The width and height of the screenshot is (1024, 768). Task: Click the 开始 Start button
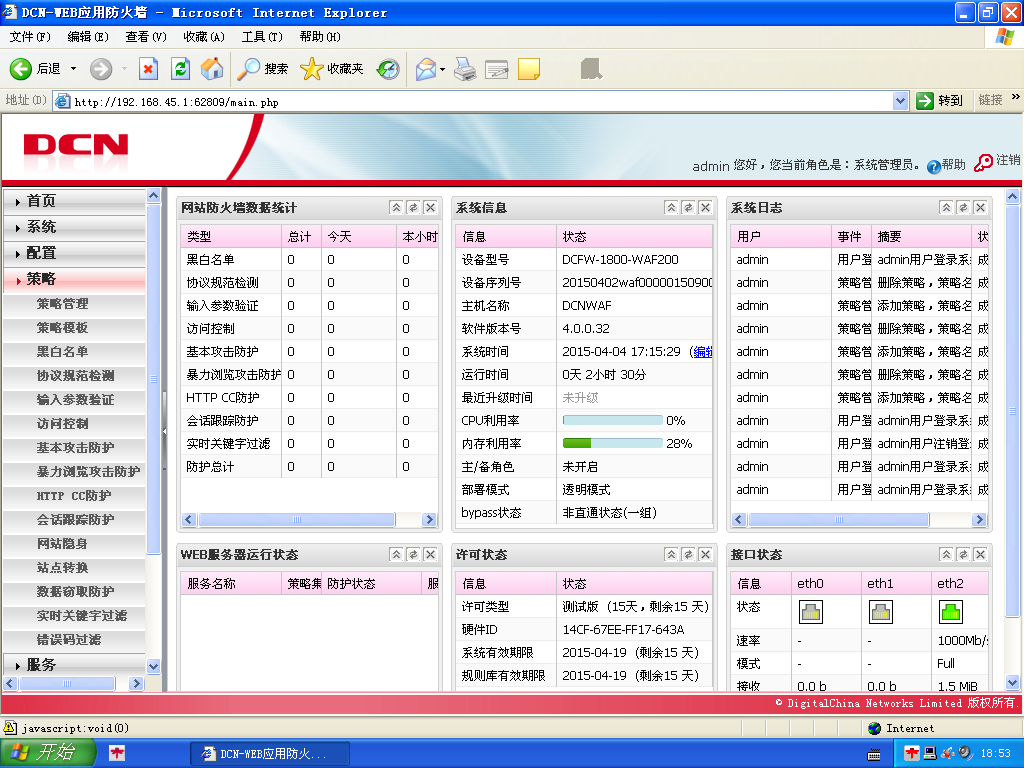tap(48, 752)
